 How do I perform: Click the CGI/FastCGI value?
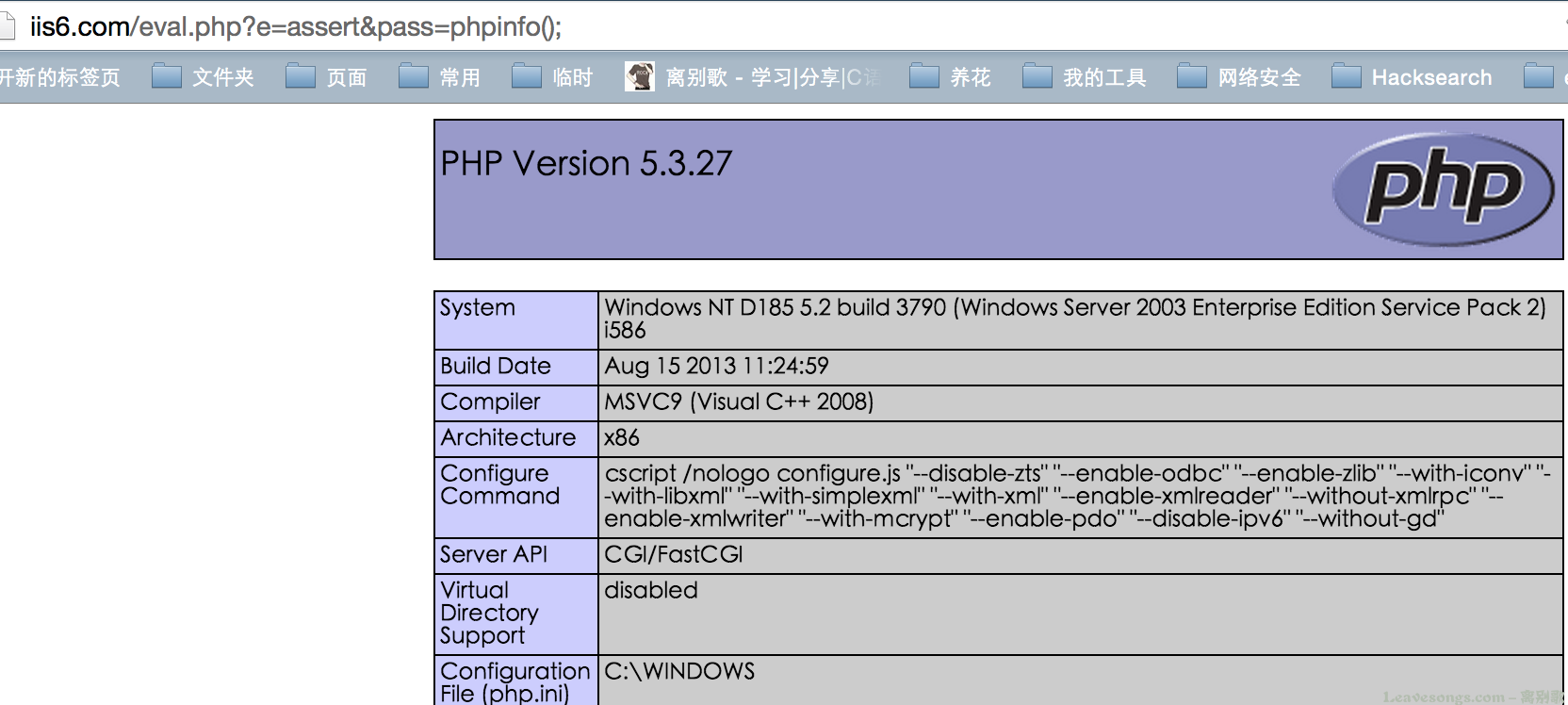click(674, 554)
